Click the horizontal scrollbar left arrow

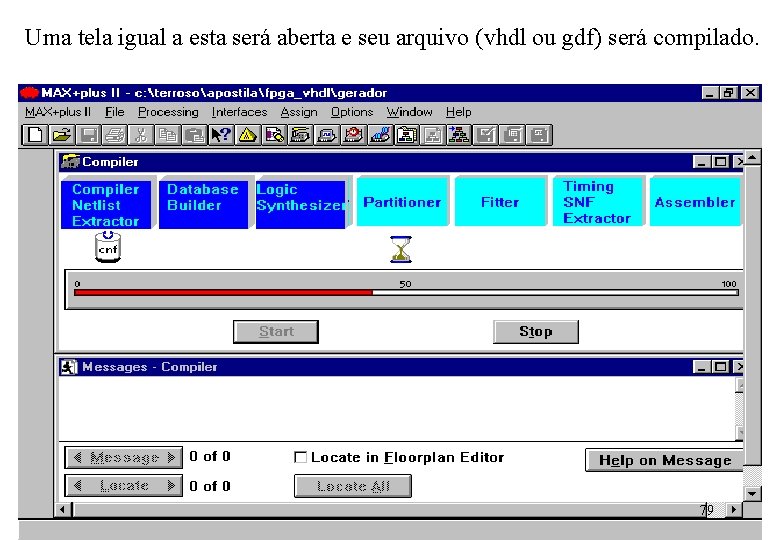pos(63,510)
